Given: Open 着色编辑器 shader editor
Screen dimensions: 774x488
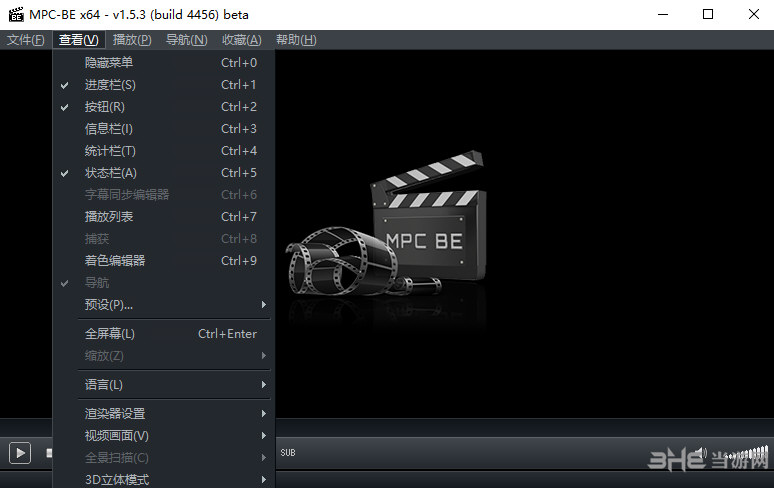Looking at the screenshot, I should (x=164, y=261).
